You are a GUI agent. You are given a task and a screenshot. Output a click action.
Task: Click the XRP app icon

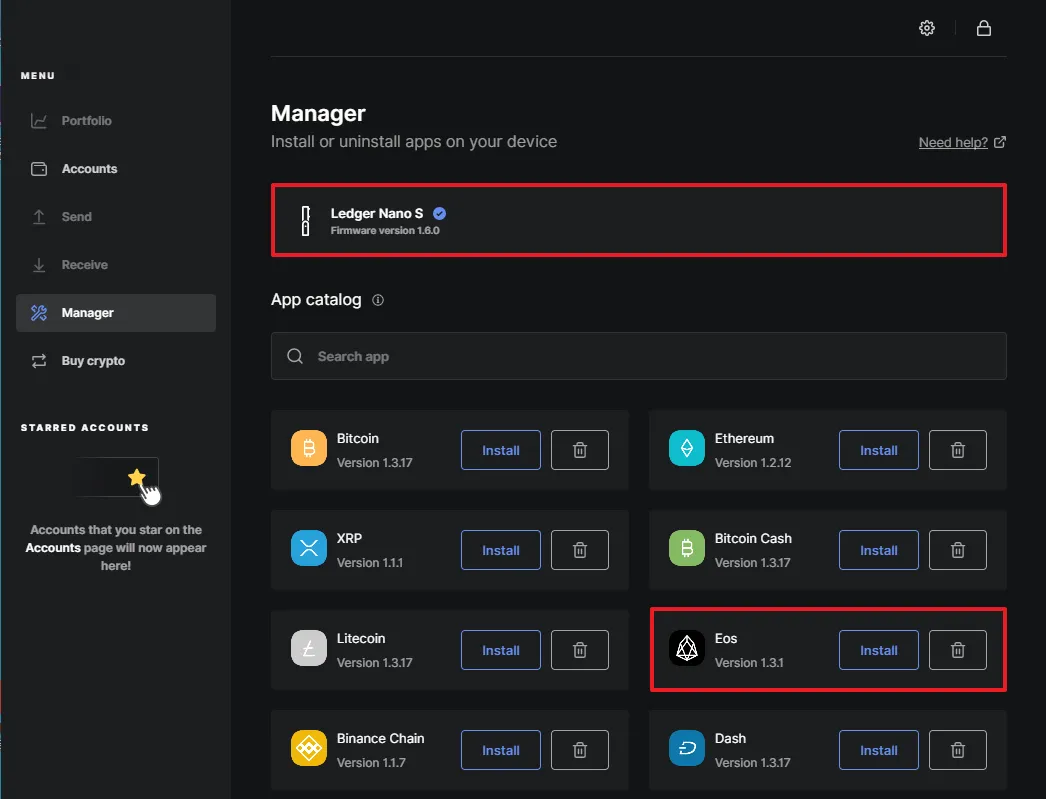coord(309,548)
